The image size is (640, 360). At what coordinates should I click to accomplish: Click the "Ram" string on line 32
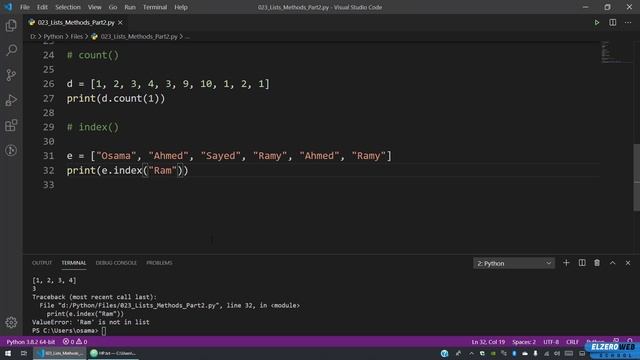coord(163,170)
